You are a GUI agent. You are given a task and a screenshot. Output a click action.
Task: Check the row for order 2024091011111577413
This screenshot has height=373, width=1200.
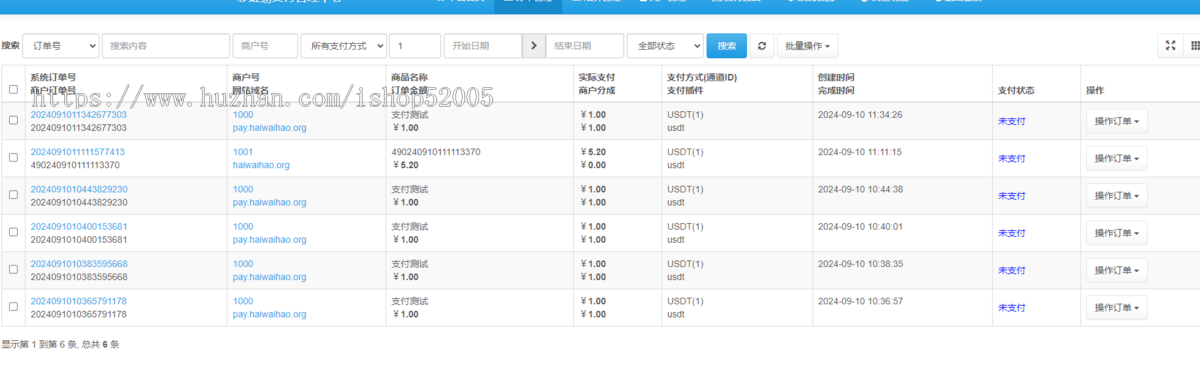coord(13,158)
